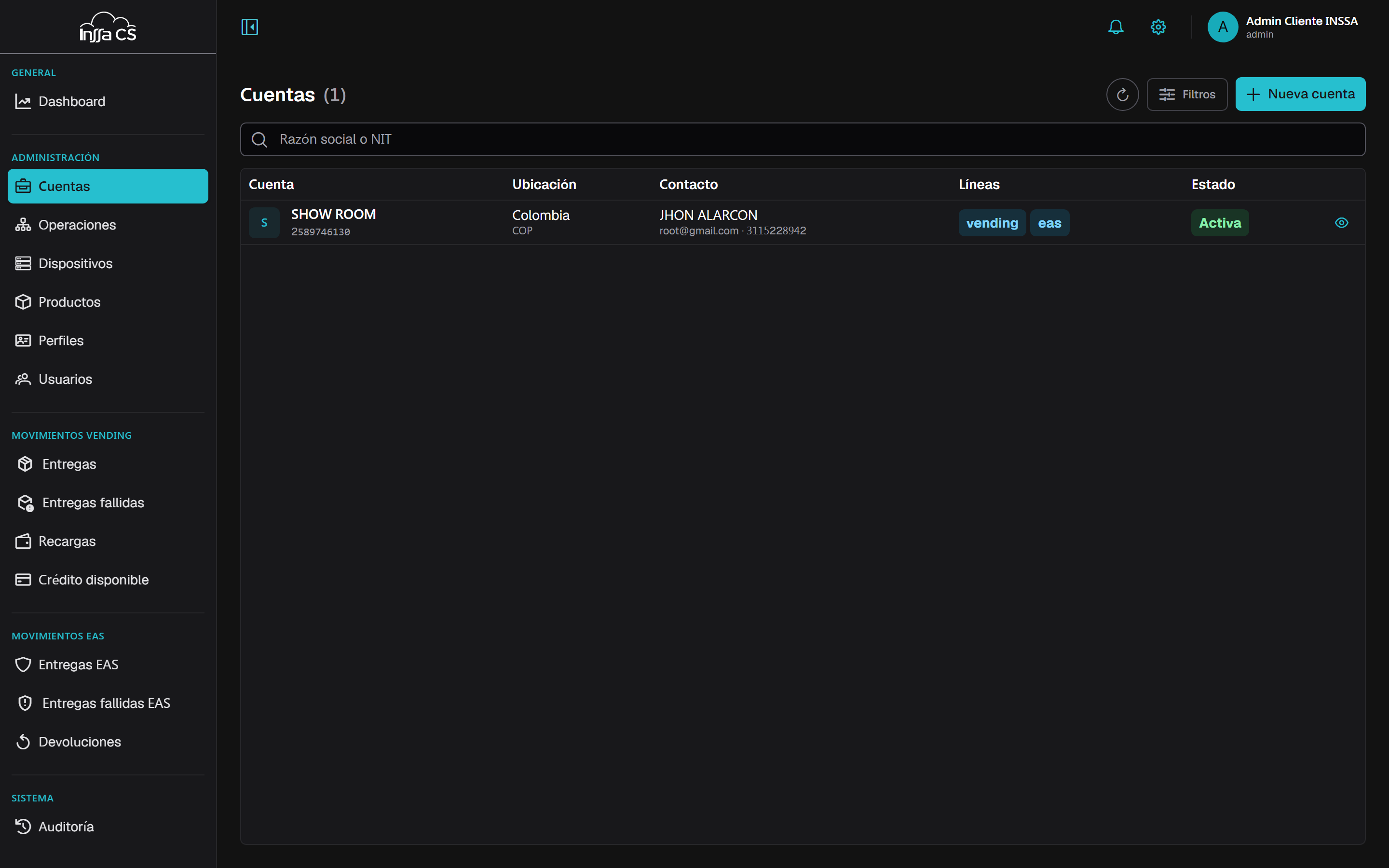Click the Entregas package icon

25,464
